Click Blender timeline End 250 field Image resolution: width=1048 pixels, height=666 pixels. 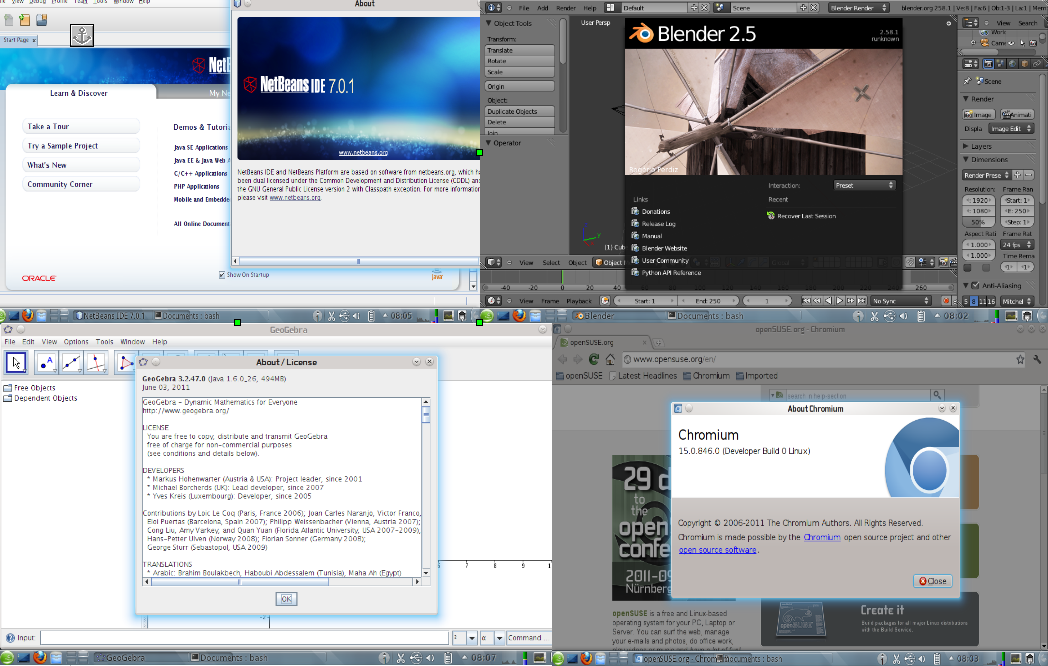point(707,301)
